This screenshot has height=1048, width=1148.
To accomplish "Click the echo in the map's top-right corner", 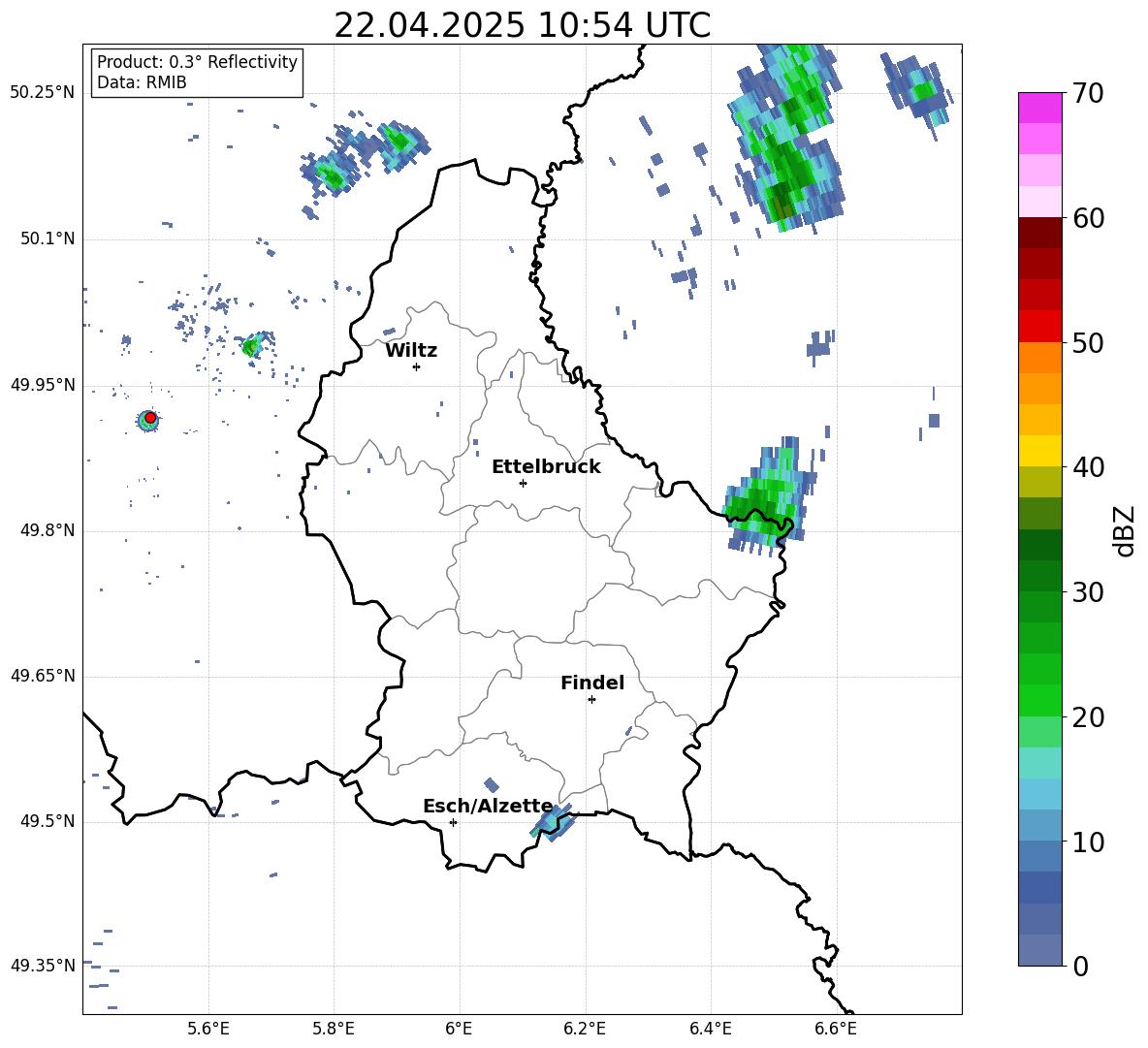I will pyautogui.click(x=916, y=95).
